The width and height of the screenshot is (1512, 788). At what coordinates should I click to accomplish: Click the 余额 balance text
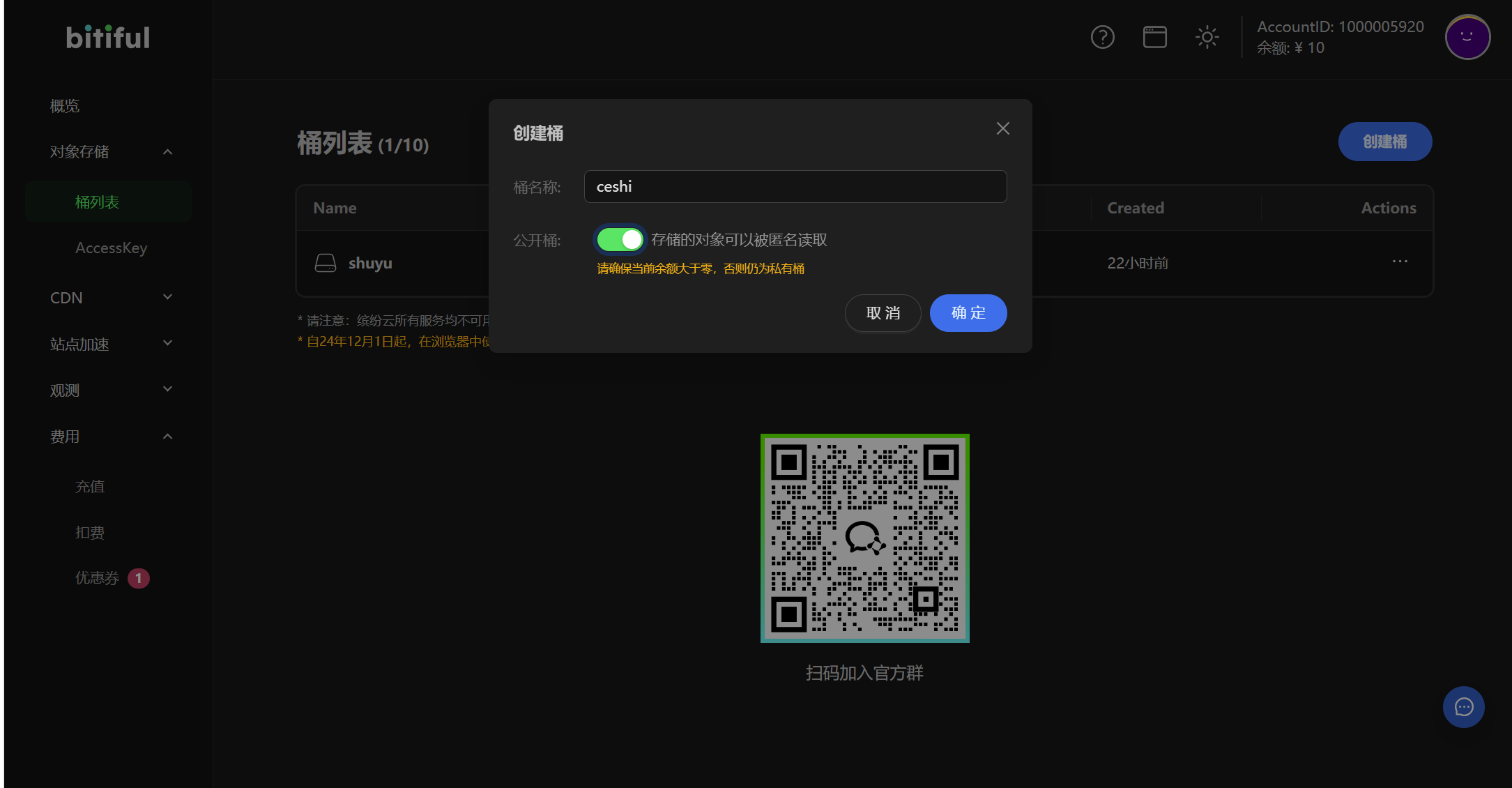point(1290,48)
